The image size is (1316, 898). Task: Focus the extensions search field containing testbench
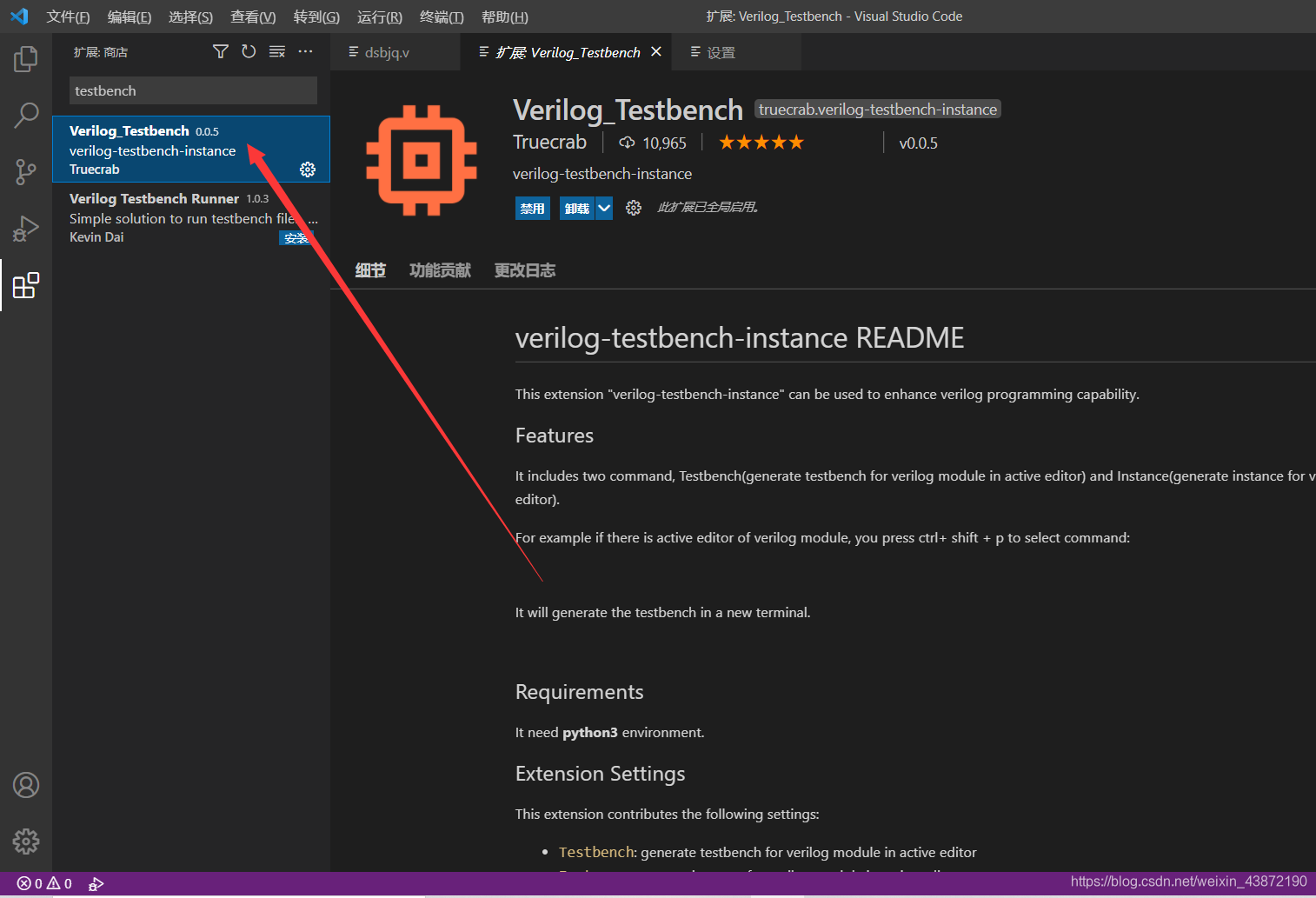[193, 90]
